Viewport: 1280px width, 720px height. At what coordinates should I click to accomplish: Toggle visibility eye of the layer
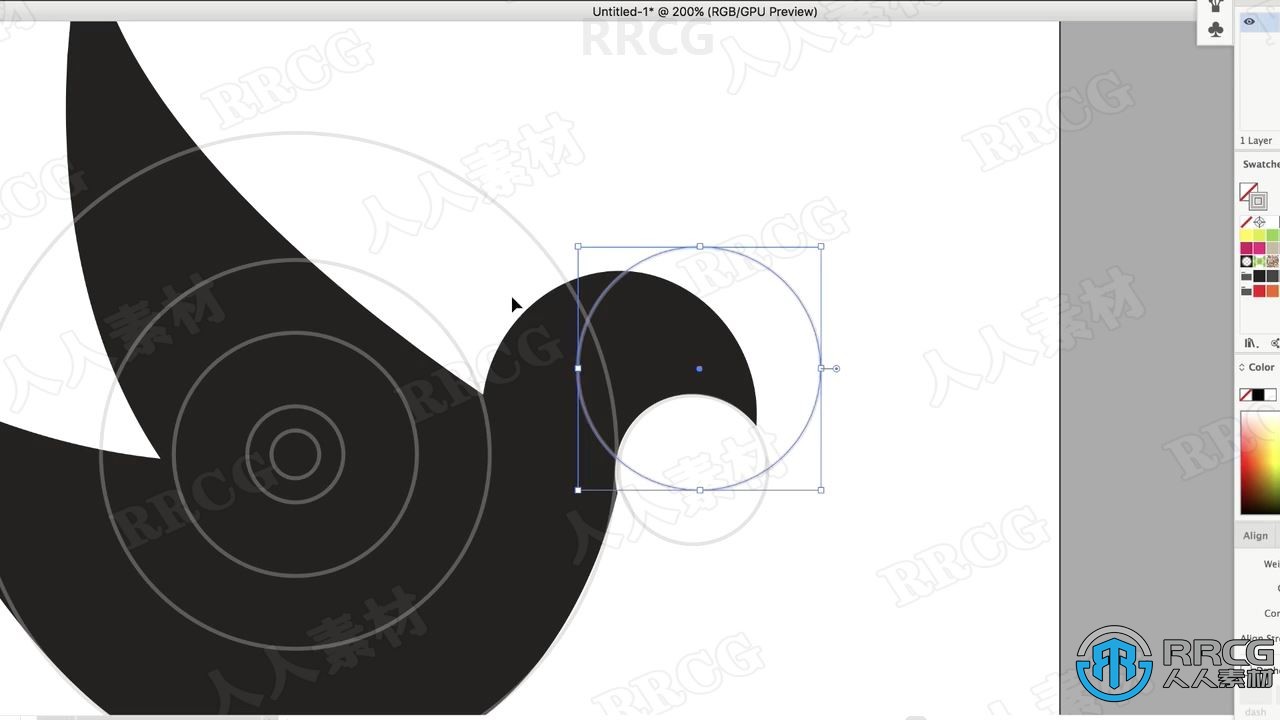pos(1249,21)
